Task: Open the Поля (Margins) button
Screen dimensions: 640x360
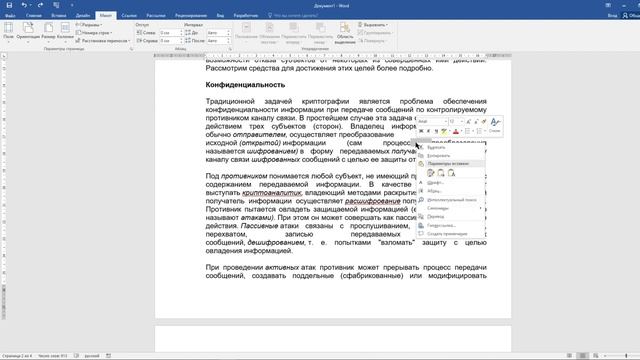Action: click(x=8, y=32)
